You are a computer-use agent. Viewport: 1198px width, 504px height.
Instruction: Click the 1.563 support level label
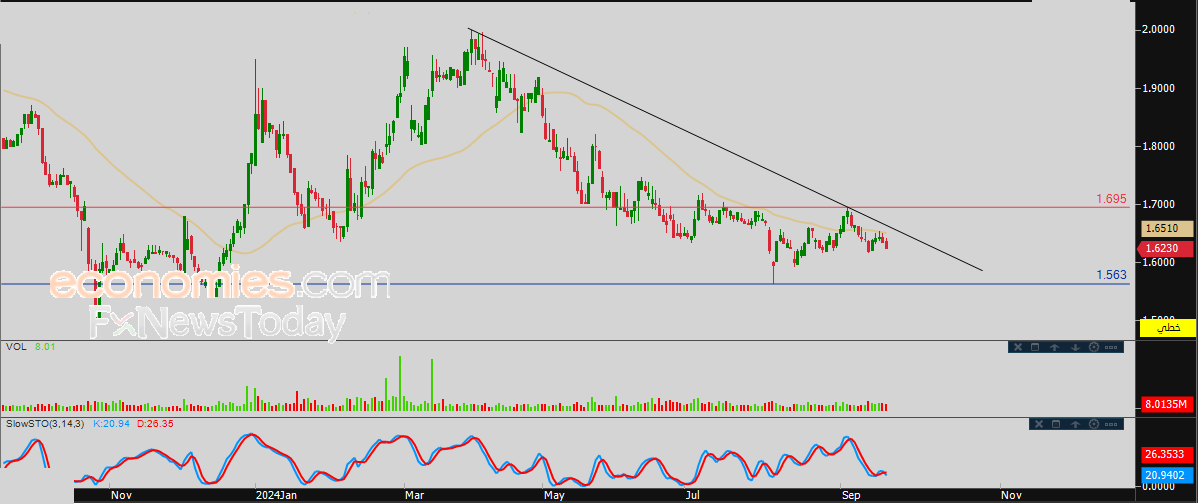pyautogui.click(x=1112, y=275)
